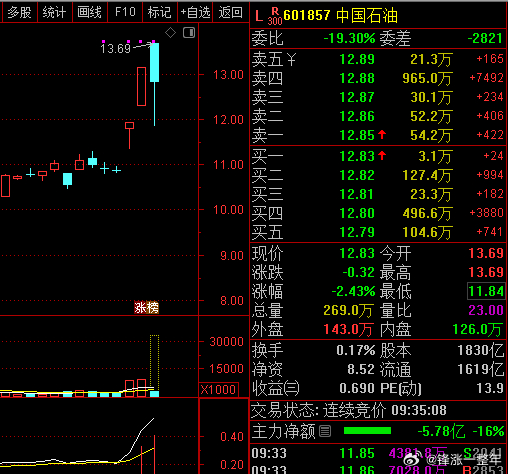Click the dotted yellow projected volume bar
The height and width of the screenshot is (474, 508).
coord(154,363)
